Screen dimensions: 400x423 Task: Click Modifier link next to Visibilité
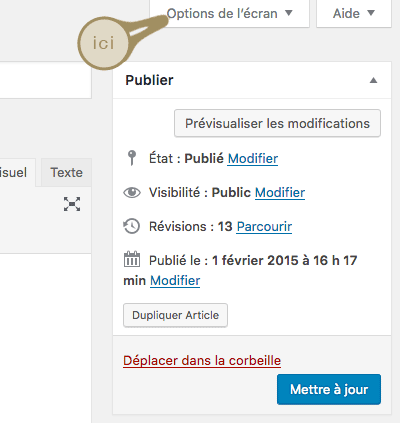click(x=280, y=193)
